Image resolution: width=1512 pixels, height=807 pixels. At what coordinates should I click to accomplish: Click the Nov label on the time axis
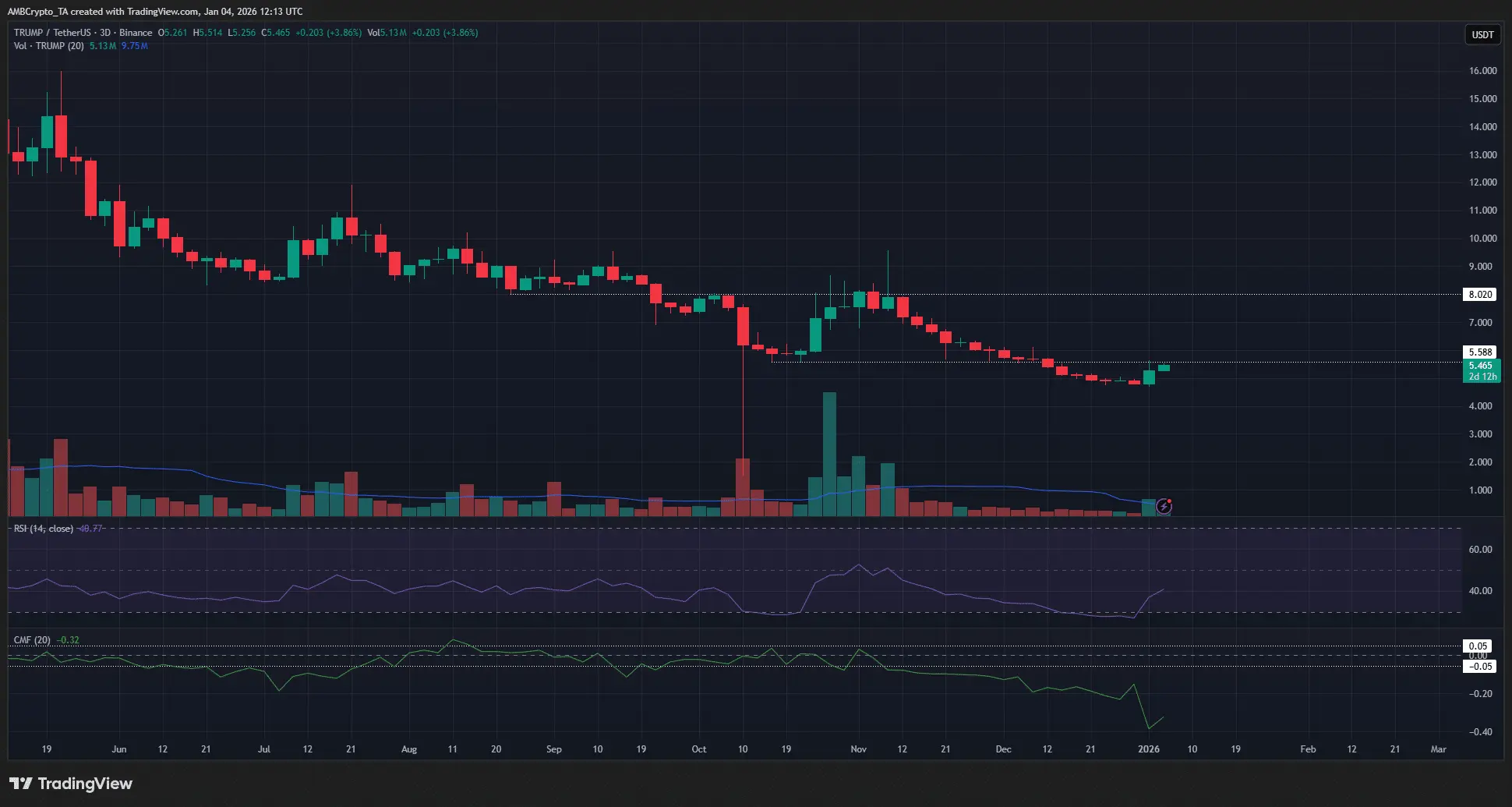point(858,749)
